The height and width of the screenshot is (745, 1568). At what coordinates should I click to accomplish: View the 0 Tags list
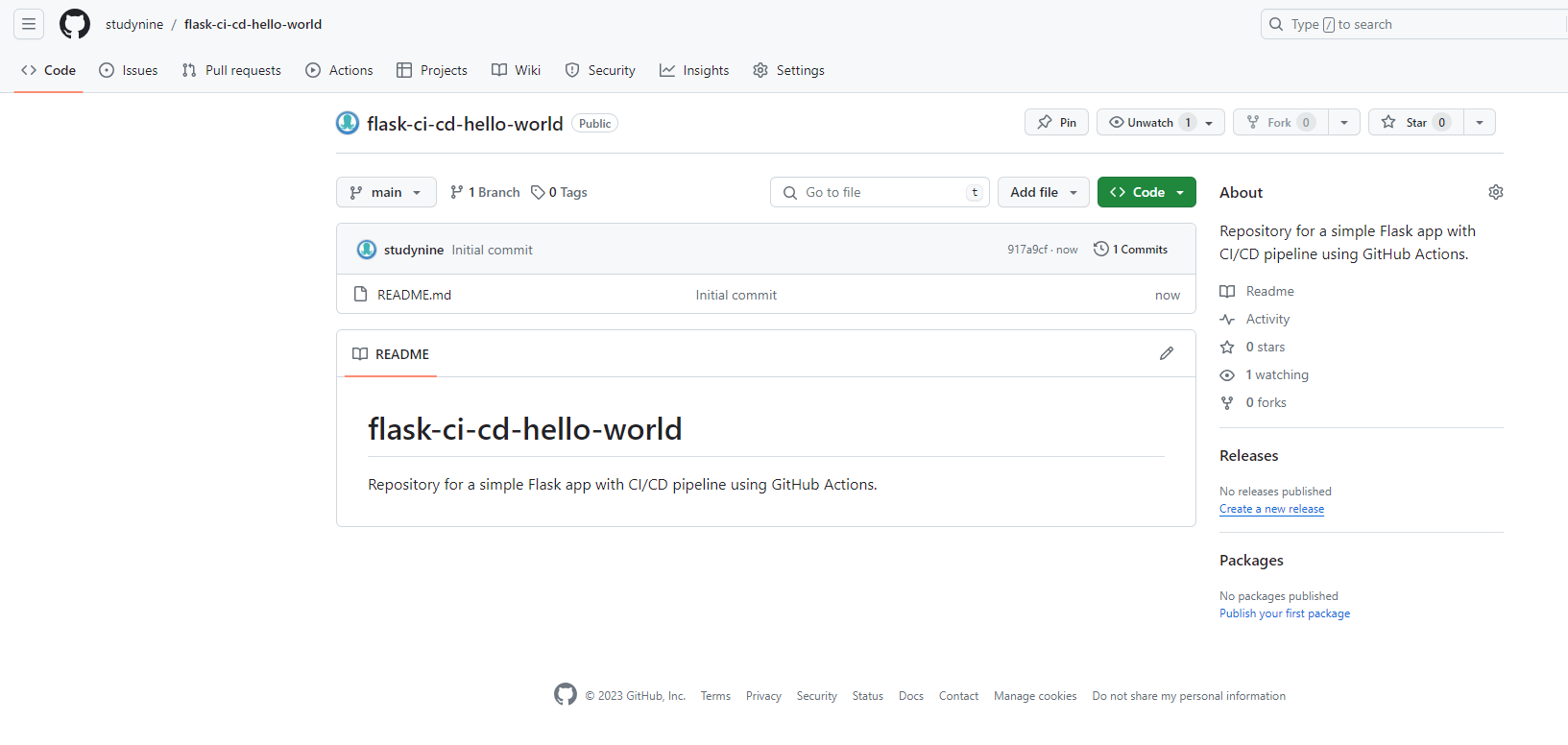tap(559, 192)
